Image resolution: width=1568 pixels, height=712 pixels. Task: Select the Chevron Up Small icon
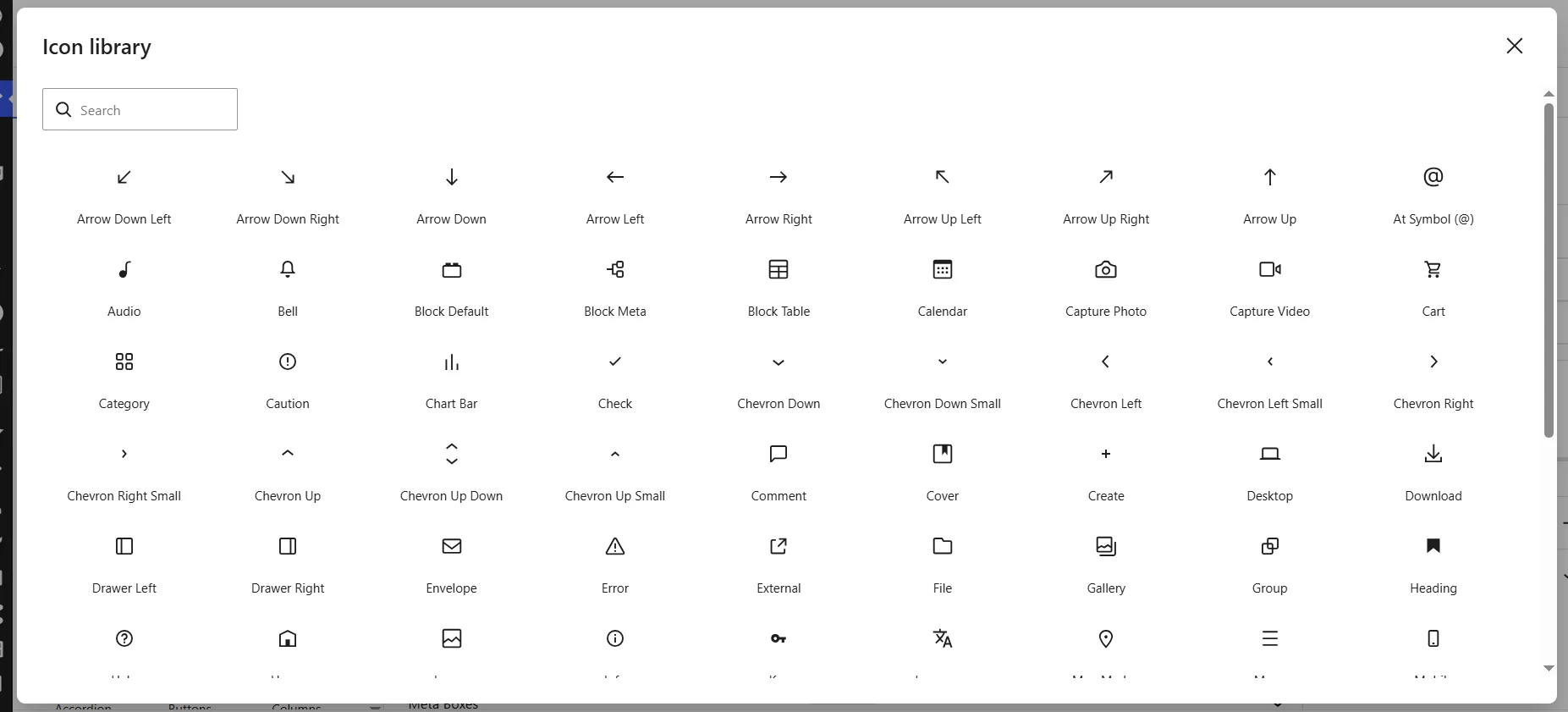pyautogui.click(x=615, y=454)
